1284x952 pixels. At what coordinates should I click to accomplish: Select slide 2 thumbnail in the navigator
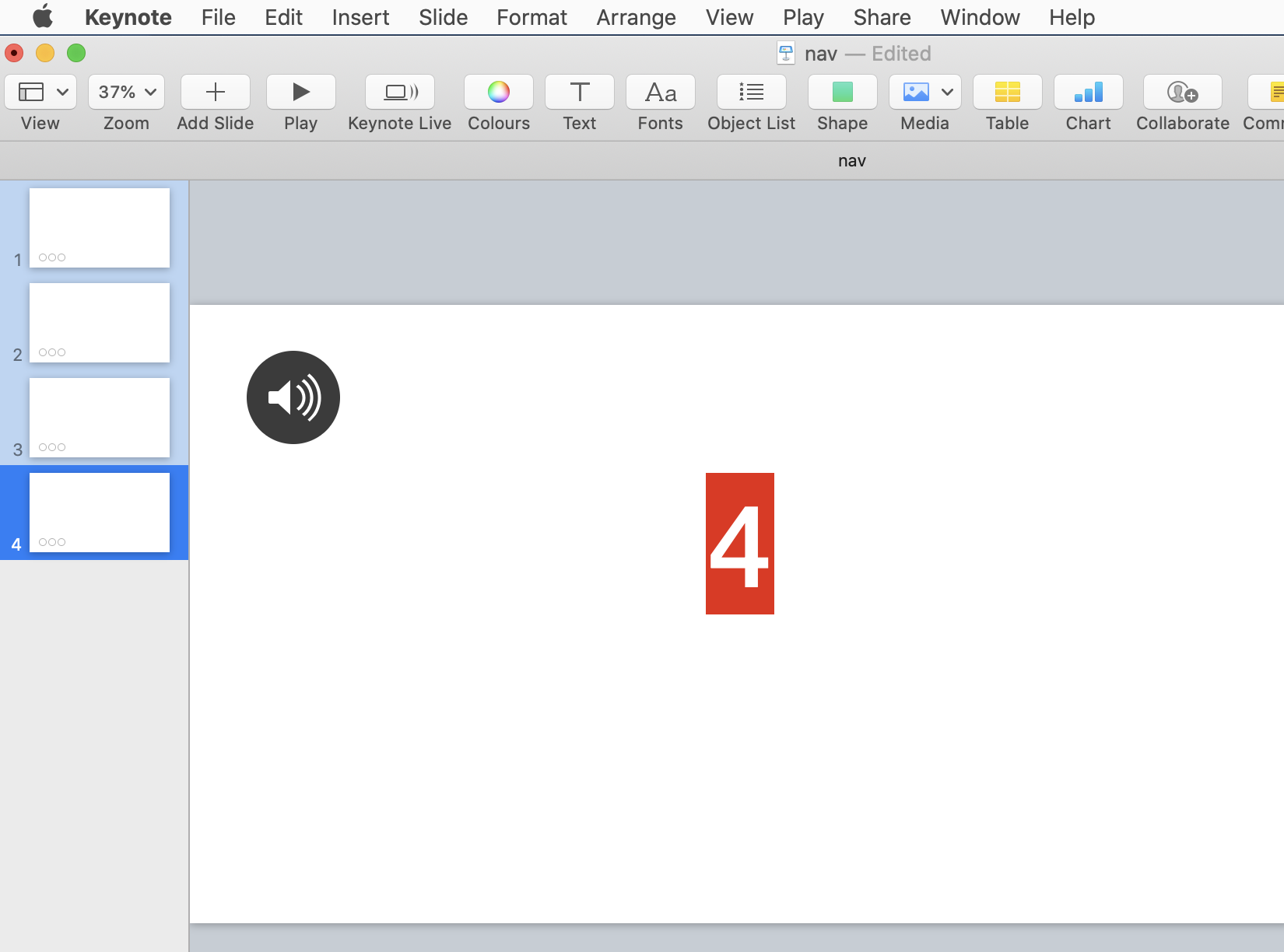pyautogui.click(x=100, y=323)
